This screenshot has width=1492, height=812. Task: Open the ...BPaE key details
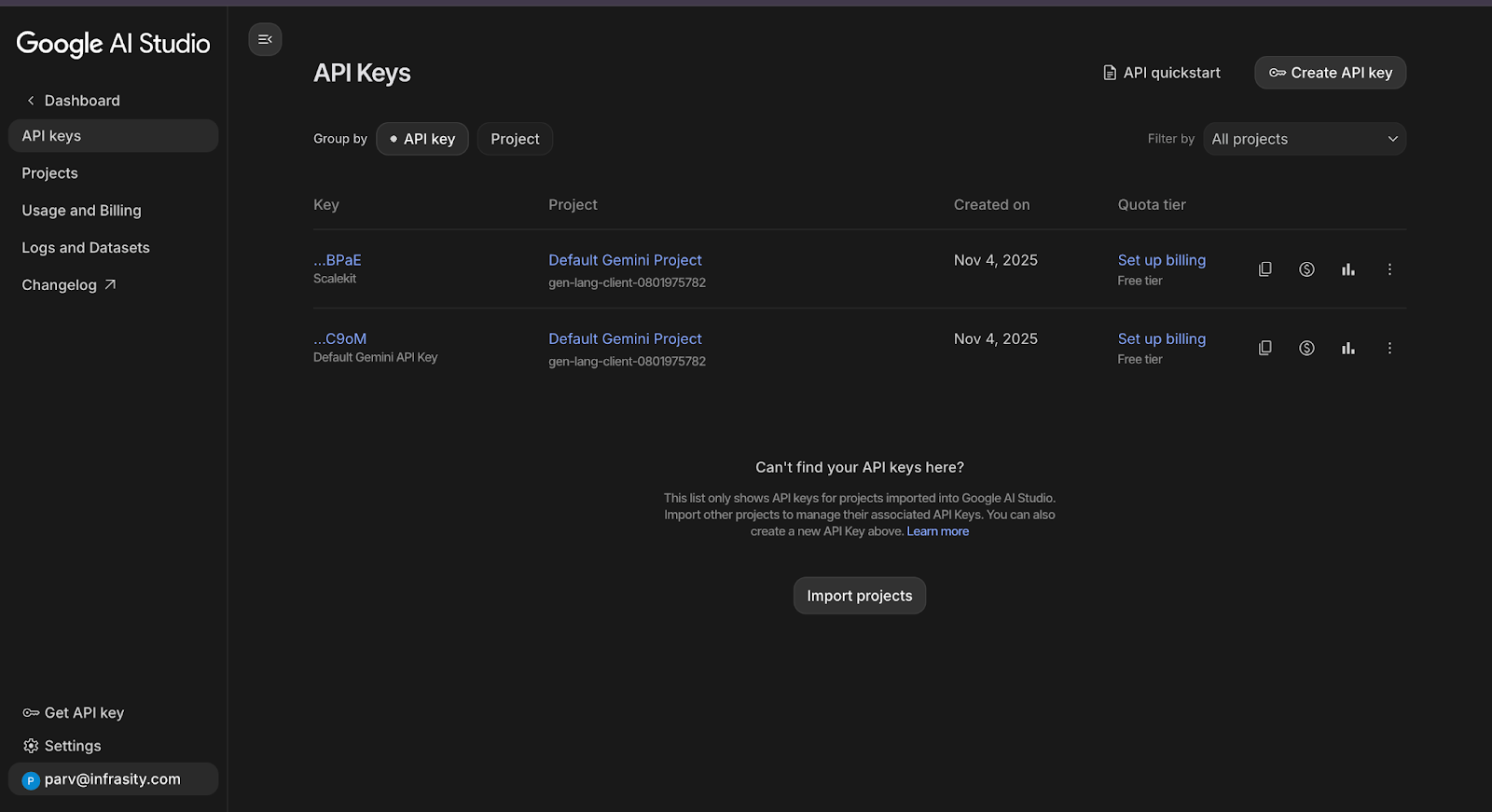point(338,260)
